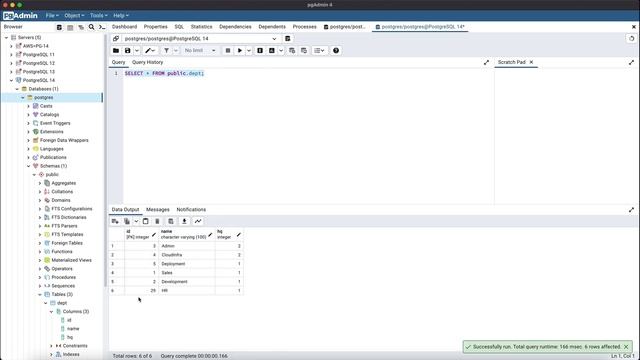Click the Explain query icon
This screenshot has width=640, height=360.
point(260,51)
